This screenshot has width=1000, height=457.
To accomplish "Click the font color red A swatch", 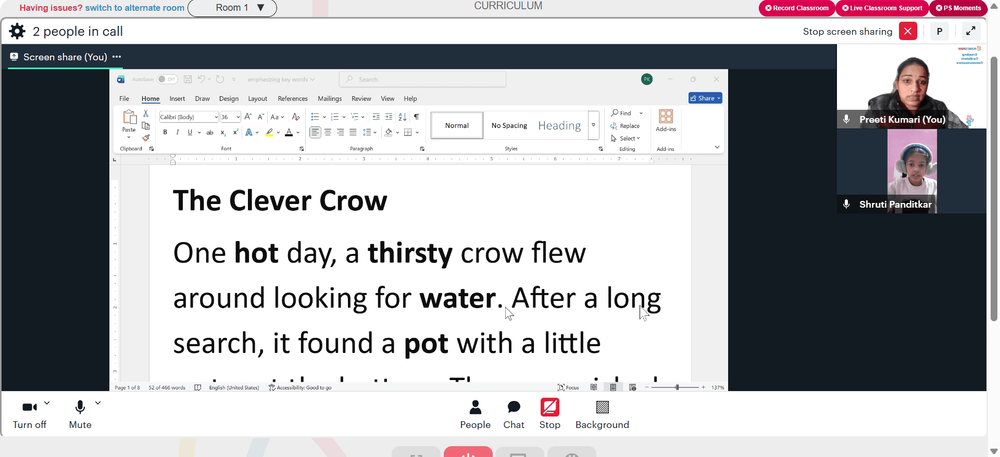I will (x=289, y=133).
